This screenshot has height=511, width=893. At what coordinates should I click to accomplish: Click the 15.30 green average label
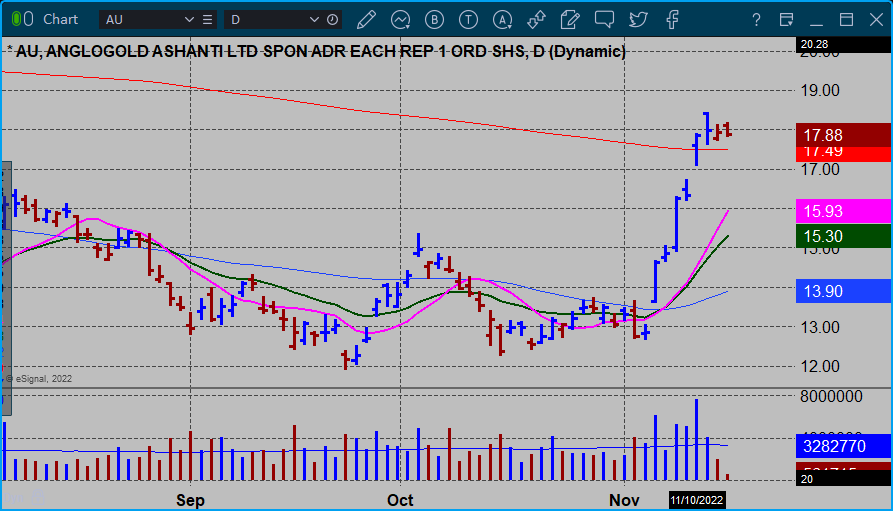click(x=843, y=236)
